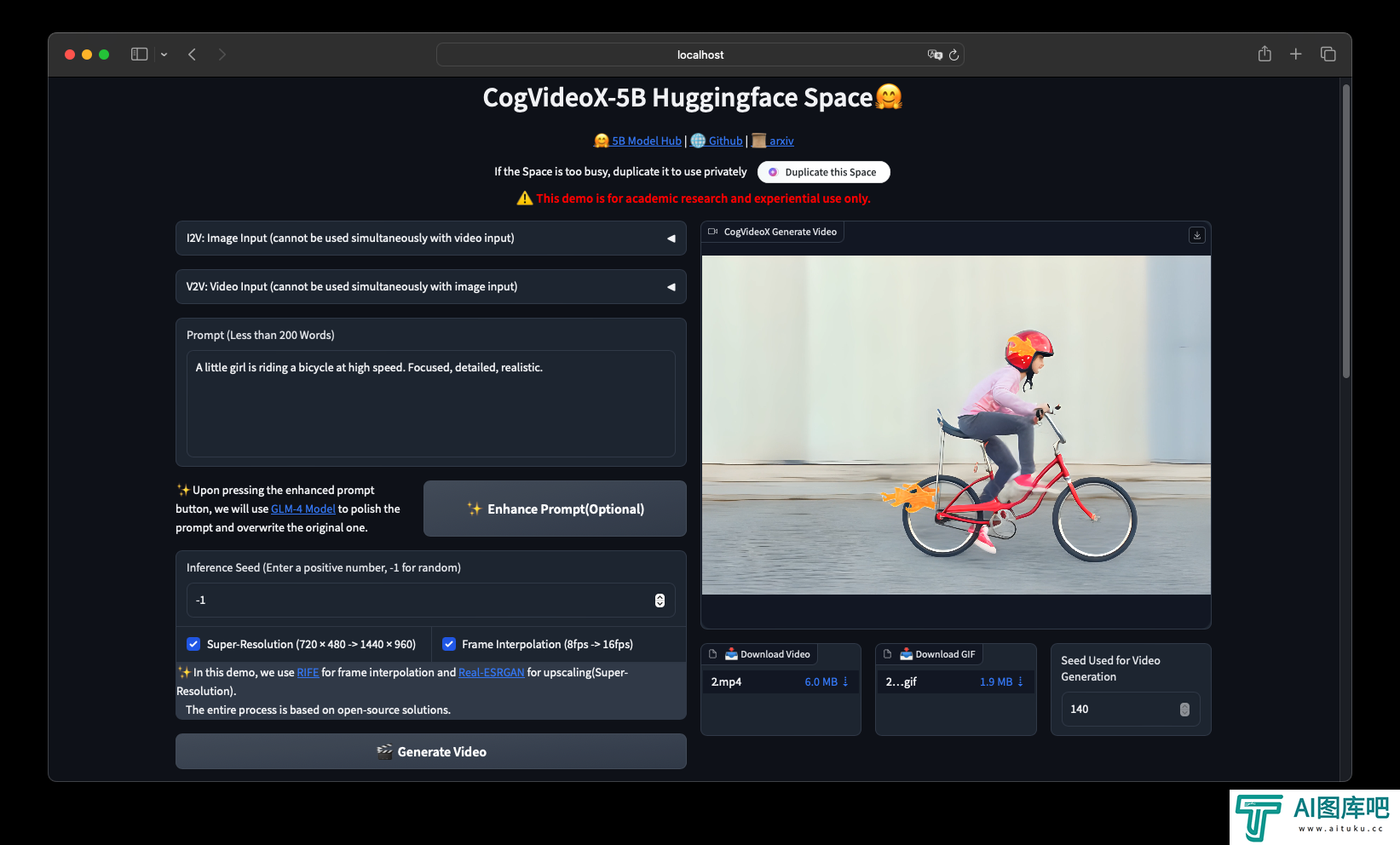Screen dimensions: 1400x845
Task: Click the Inference Seed stepper arrows
Action: pos(660,601)
